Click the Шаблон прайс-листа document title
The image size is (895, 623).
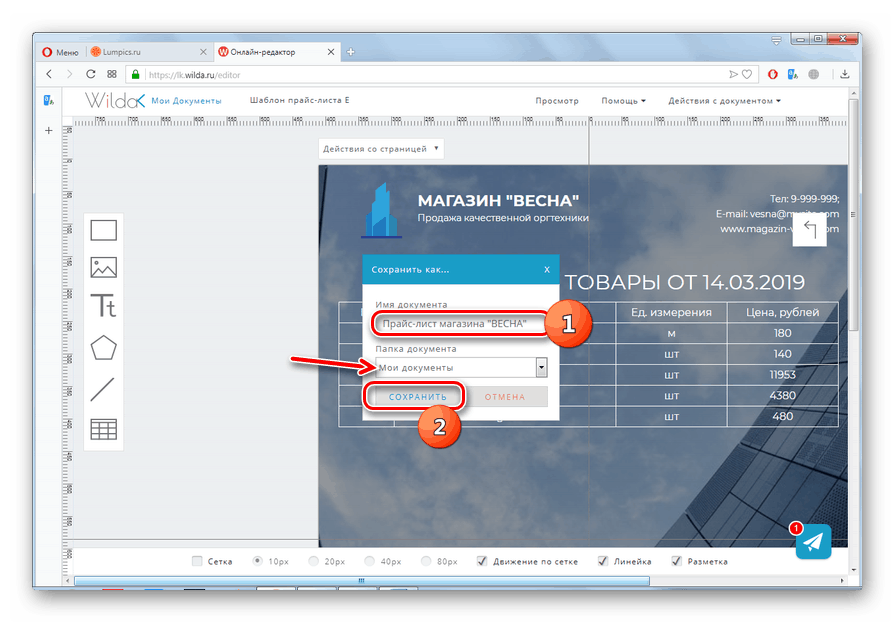tap(300, 100)
